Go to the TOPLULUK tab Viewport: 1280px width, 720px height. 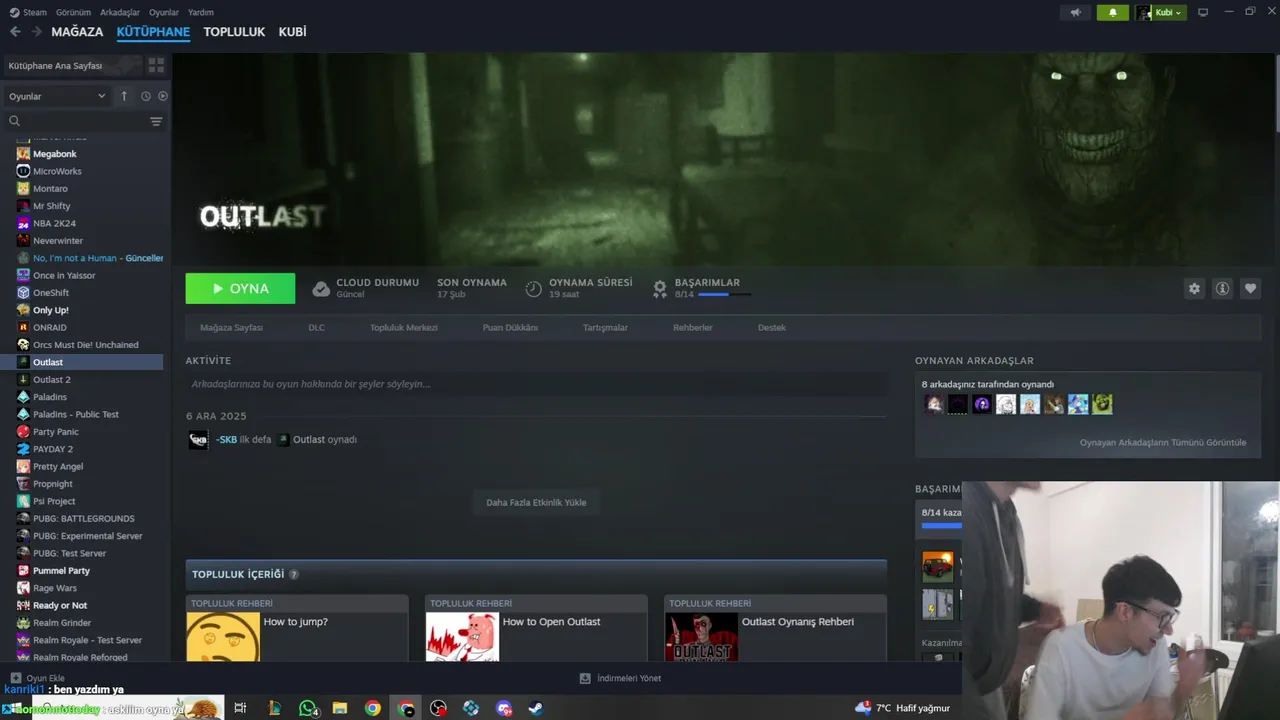(x=234, y=32)
